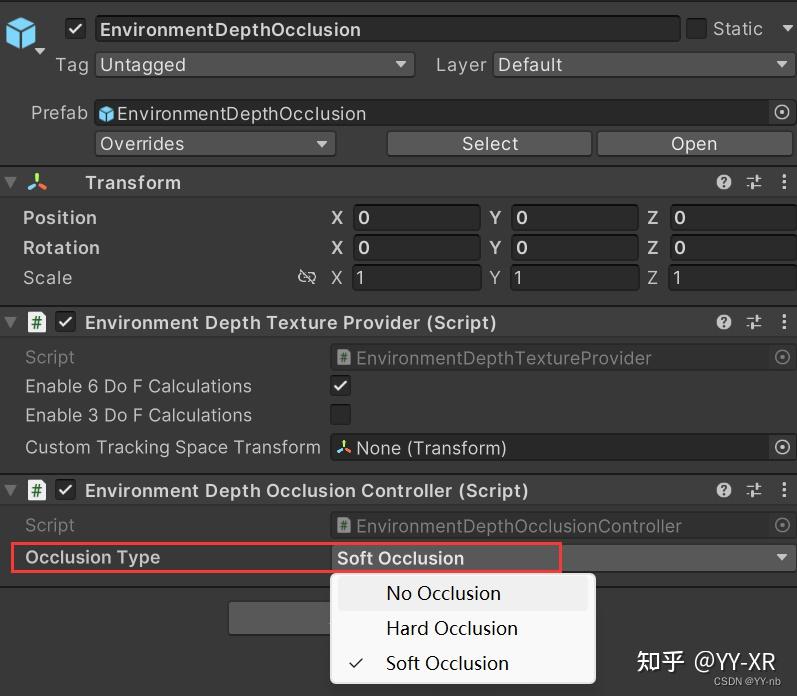This screenshot has height=696, width=797.
Task: Toggle the Static checkbox
Action: (696, 29)
